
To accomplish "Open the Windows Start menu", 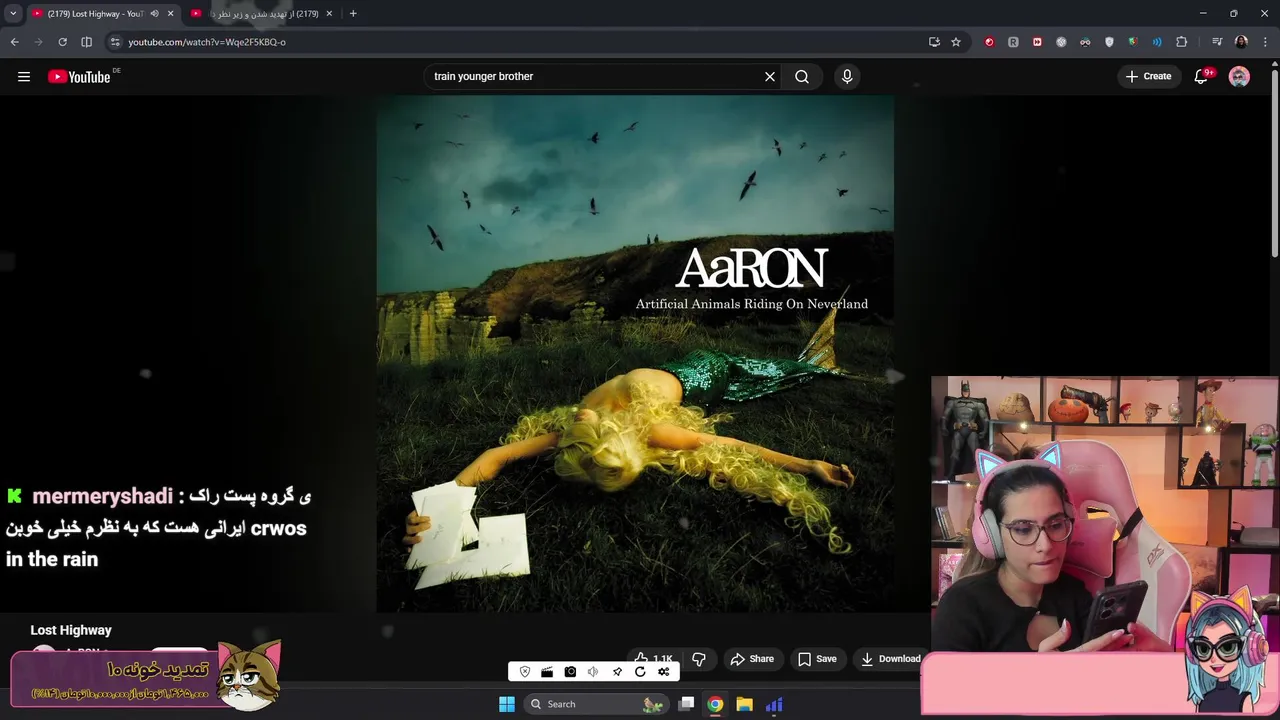I will [x=507, y=704].
